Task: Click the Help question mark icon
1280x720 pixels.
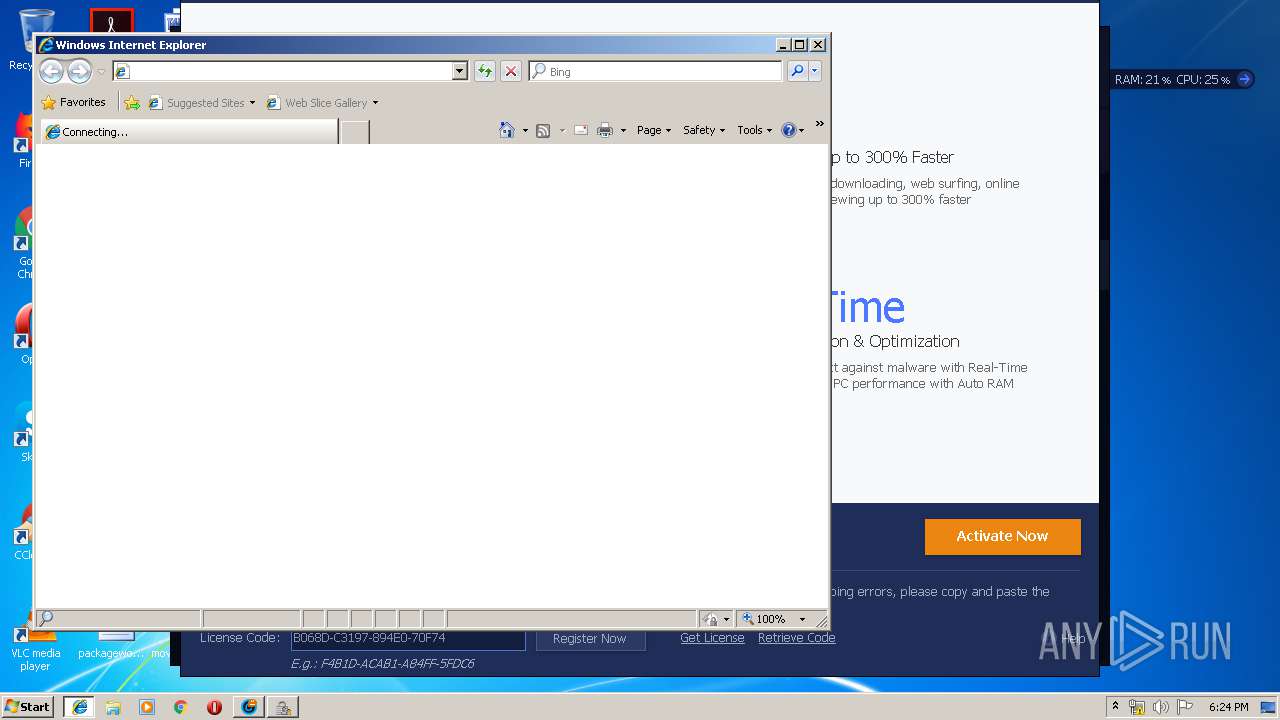Action: tap(789, 130)
